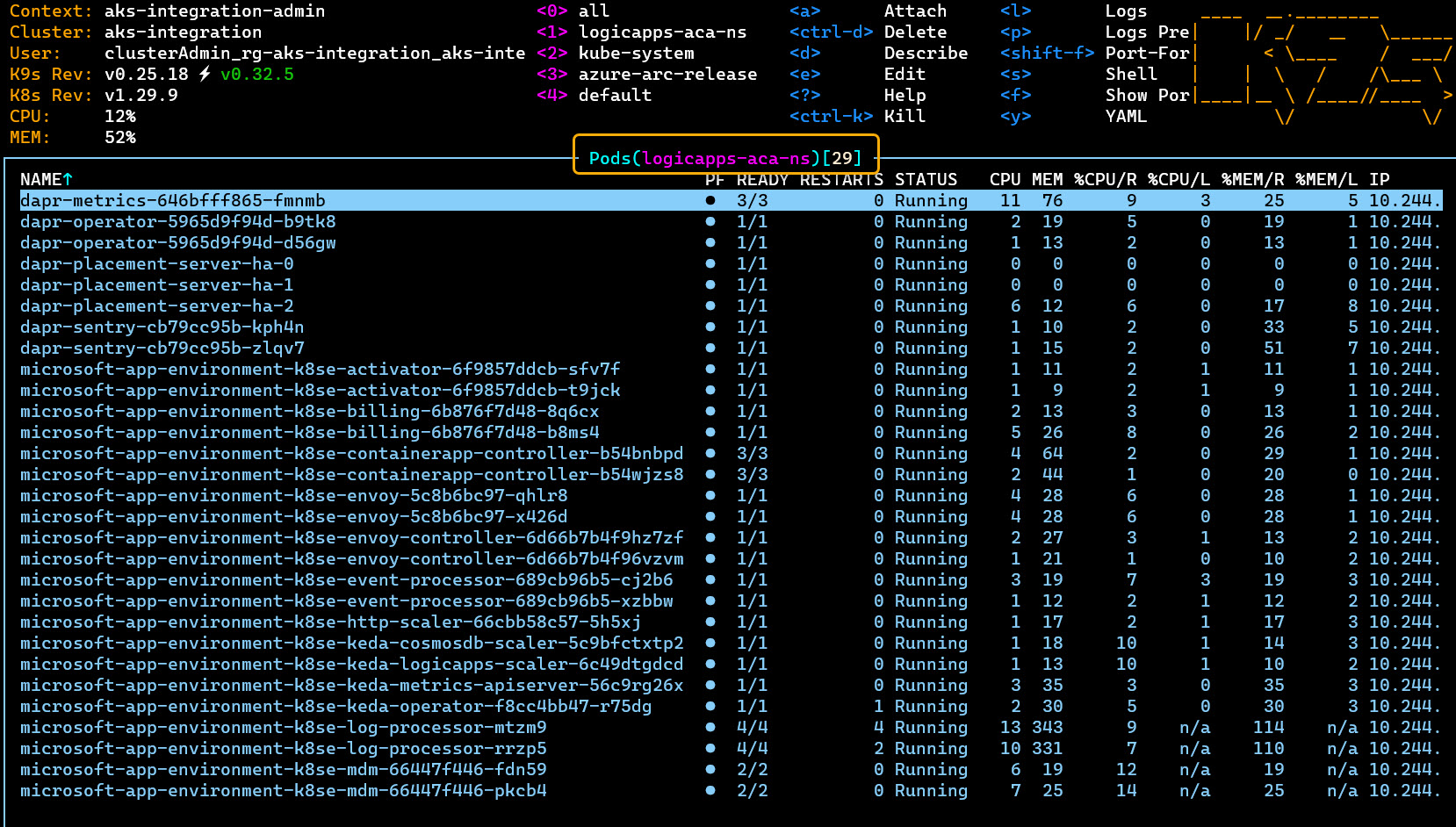Click the Pods(logicapps-aca-ns)[29] title
The height and width of the screenshot is (827, 1456).
click(x=725, y=158)
